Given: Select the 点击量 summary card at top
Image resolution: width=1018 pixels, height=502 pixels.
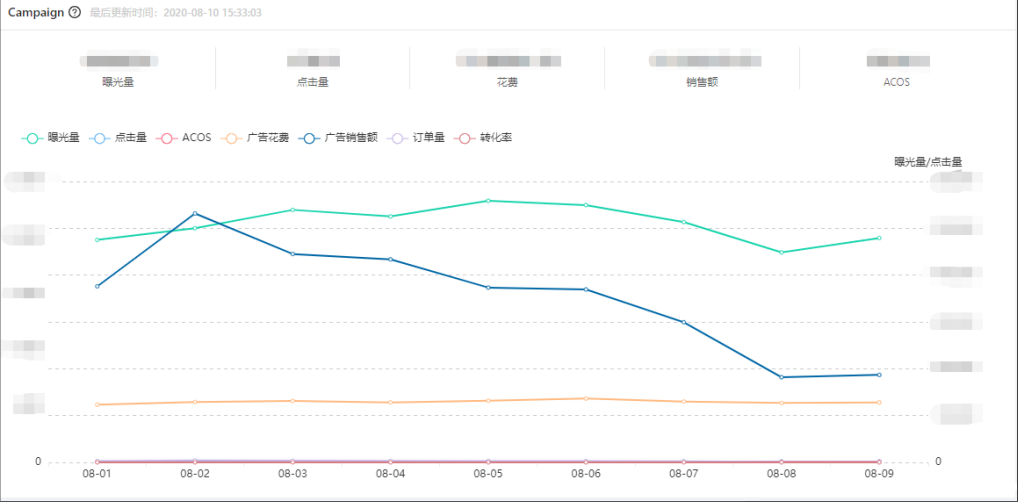Looking at the screenshot, I should click(x=312, y=70).
